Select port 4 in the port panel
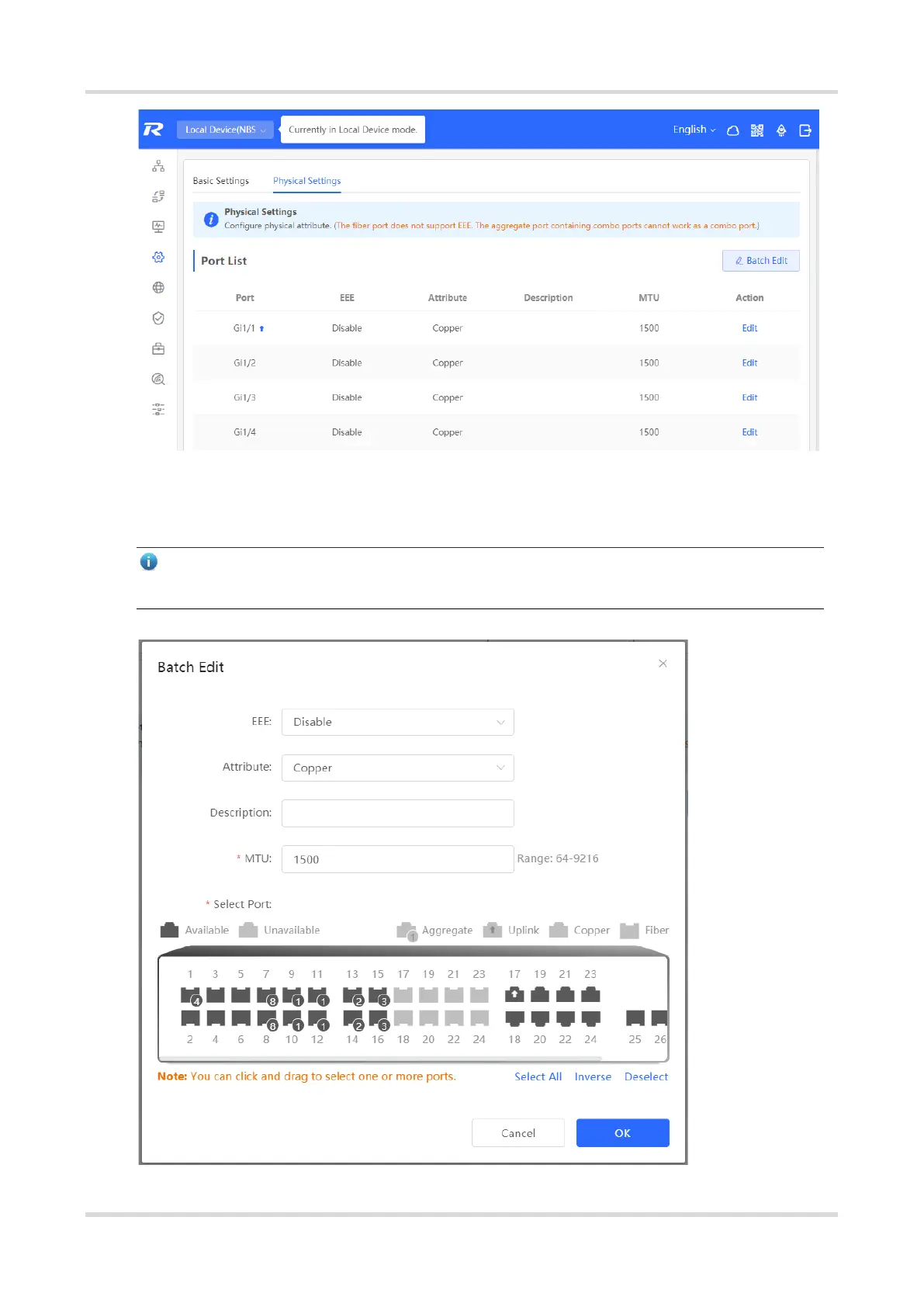 216,1018
